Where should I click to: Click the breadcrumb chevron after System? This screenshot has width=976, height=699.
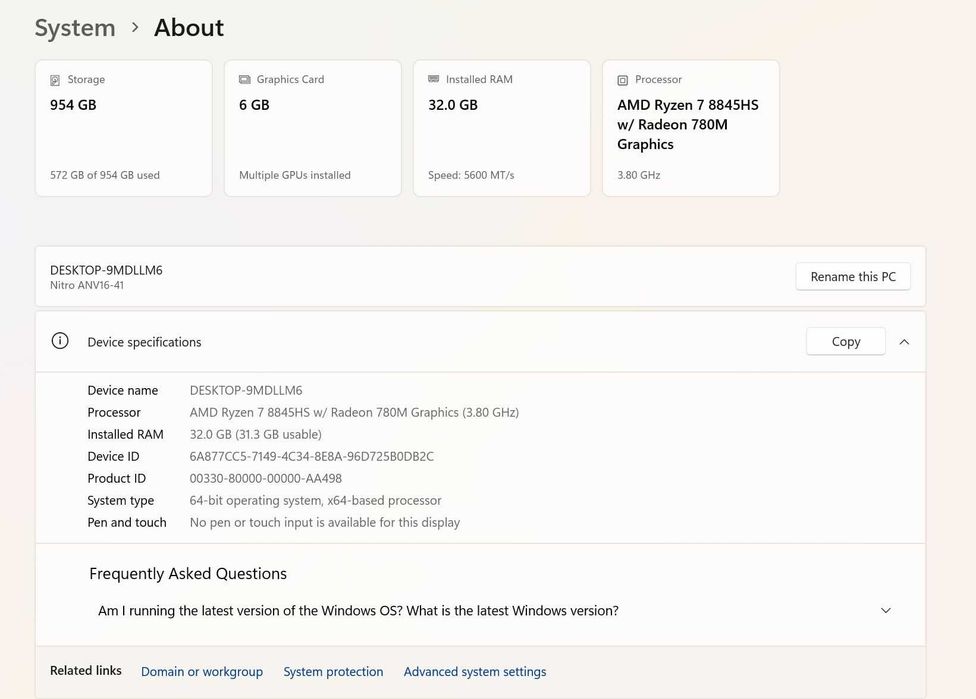[135, 28]
